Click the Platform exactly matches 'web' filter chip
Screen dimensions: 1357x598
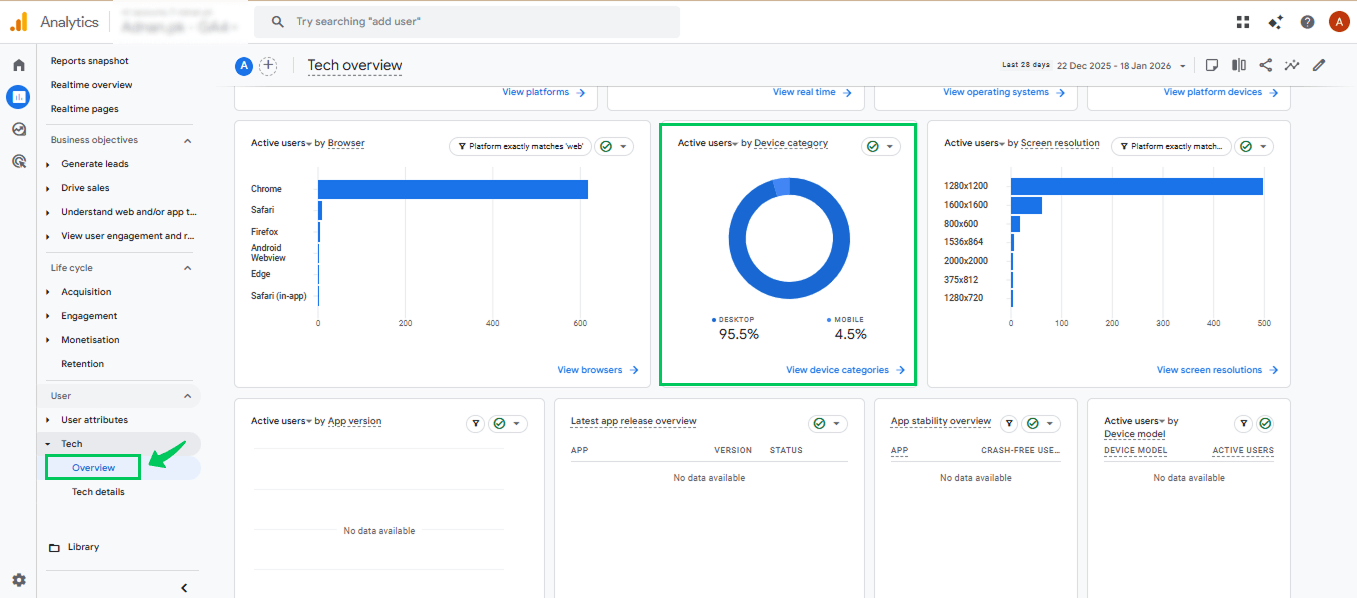click(520, 146)
